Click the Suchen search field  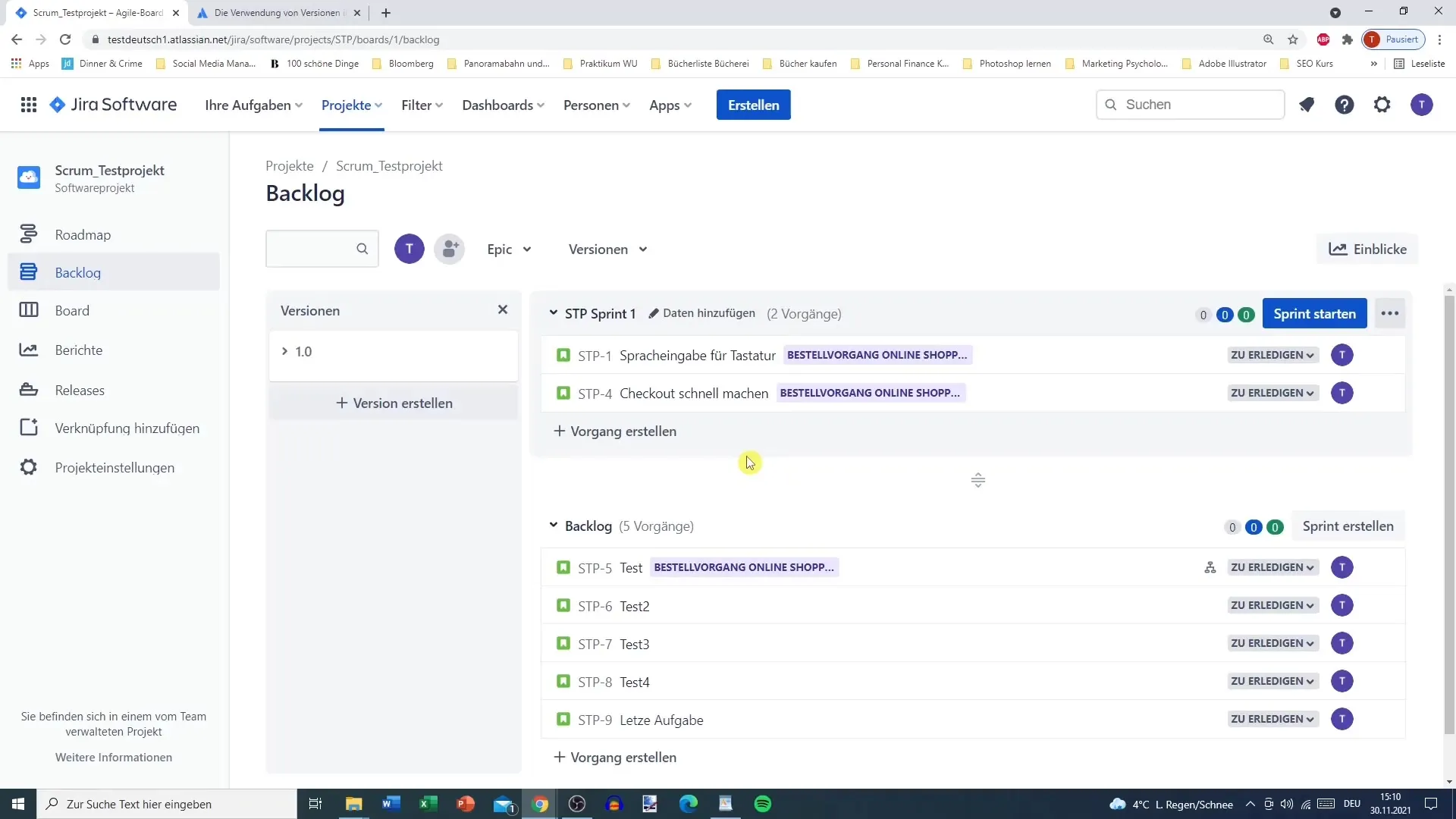(x=1190, y=105)
